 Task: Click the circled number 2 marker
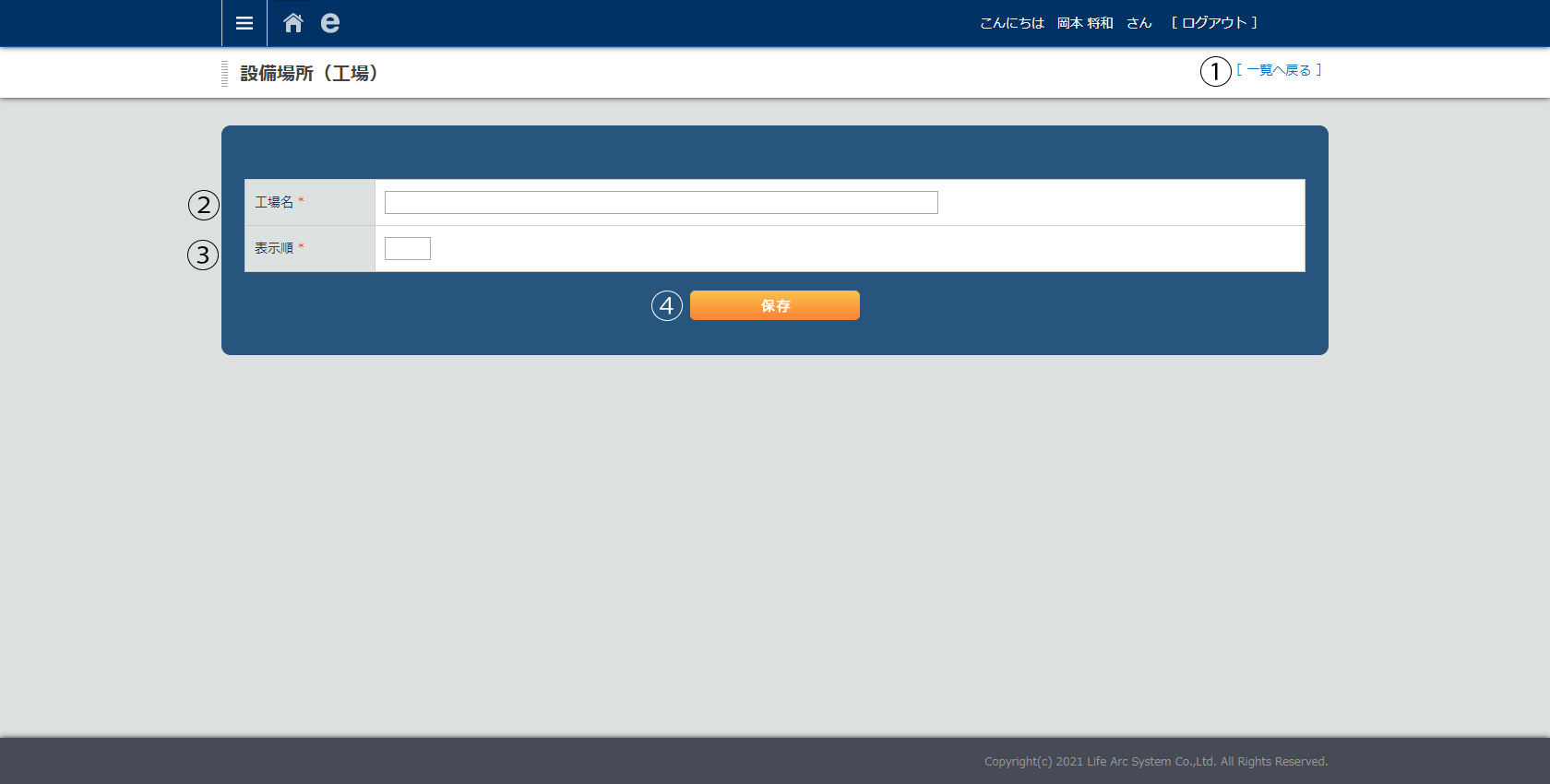tap(204, 205)
